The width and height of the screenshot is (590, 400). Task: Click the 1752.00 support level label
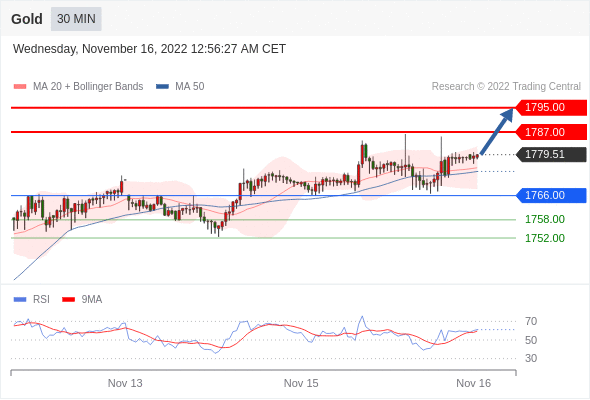coord(545,238)
